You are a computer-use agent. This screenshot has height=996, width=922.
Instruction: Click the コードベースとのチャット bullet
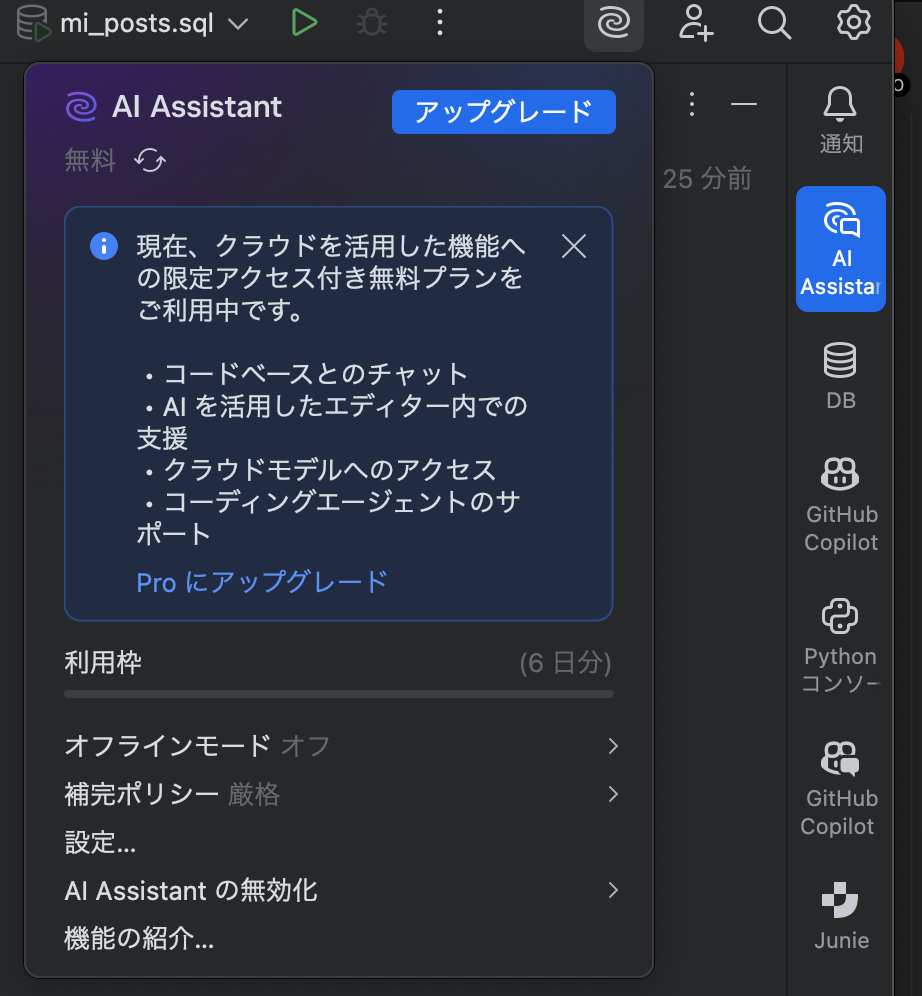tap(316, 374)
